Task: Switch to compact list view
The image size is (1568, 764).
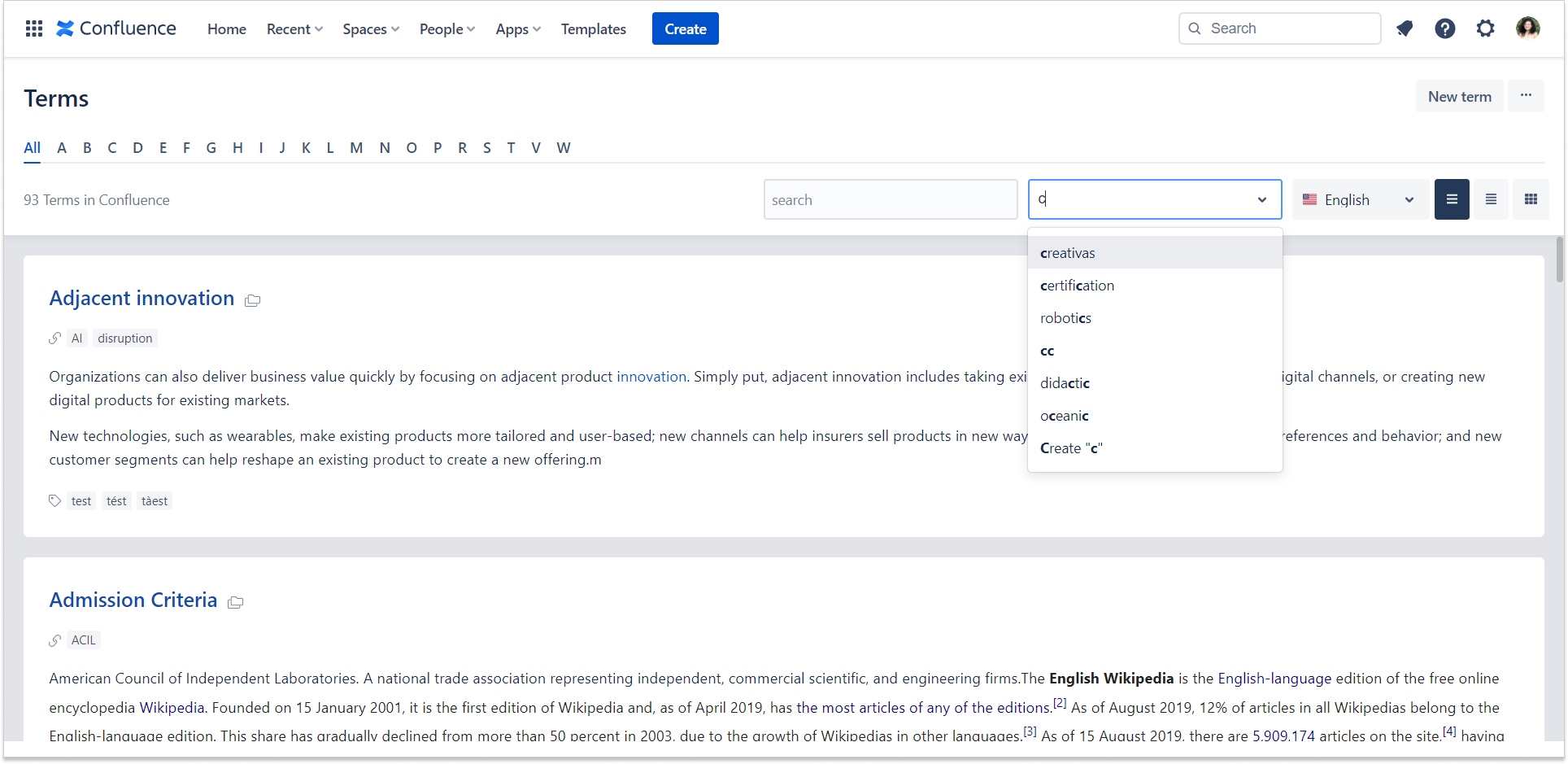Action: 1491,199
